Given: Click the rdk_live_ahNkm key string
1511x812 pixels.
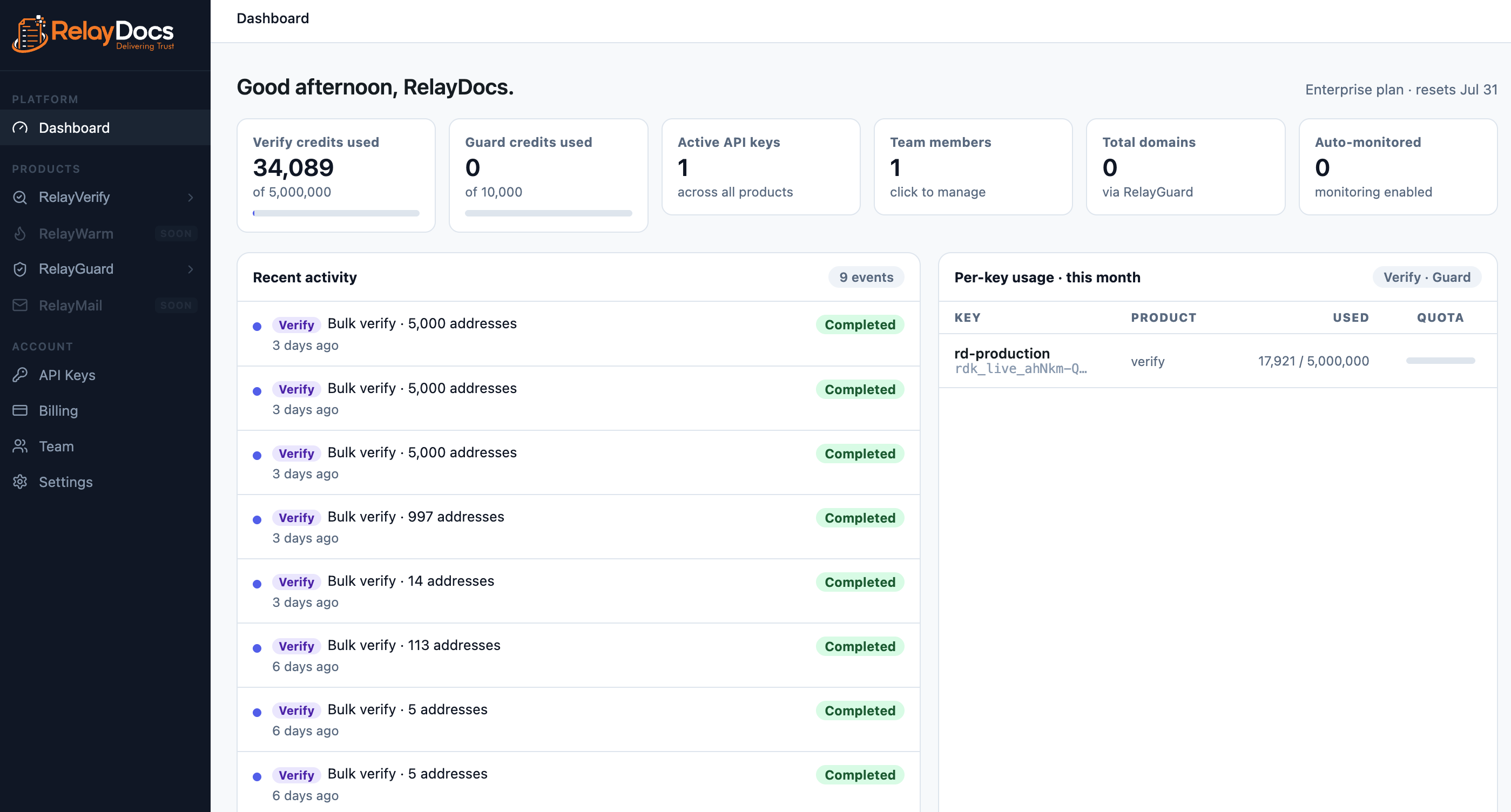Looking at the screenshot, I should point(1021,369).
